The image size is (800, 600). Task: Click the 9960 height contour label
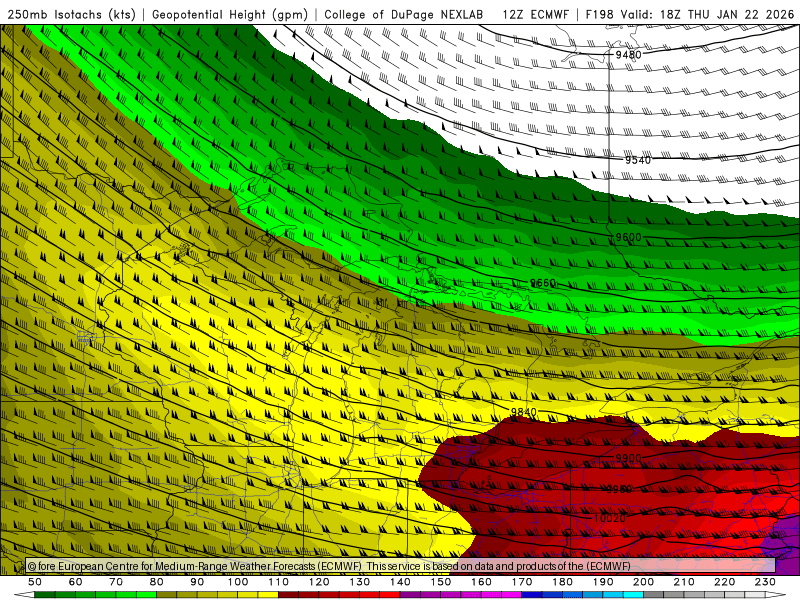click(618, 489)
